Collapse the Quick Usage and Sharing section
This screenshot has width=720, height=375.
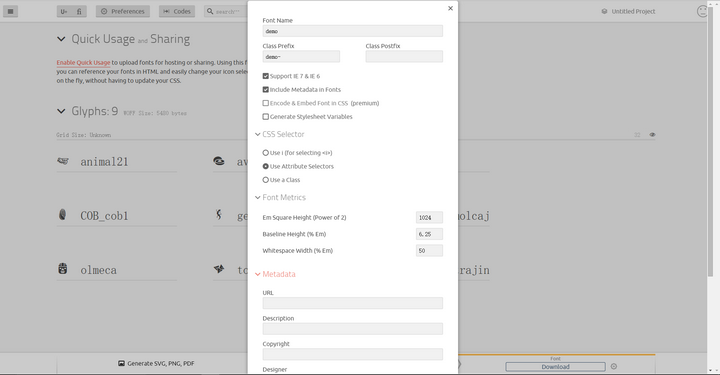pyautogui.click(x=61, y=39)
